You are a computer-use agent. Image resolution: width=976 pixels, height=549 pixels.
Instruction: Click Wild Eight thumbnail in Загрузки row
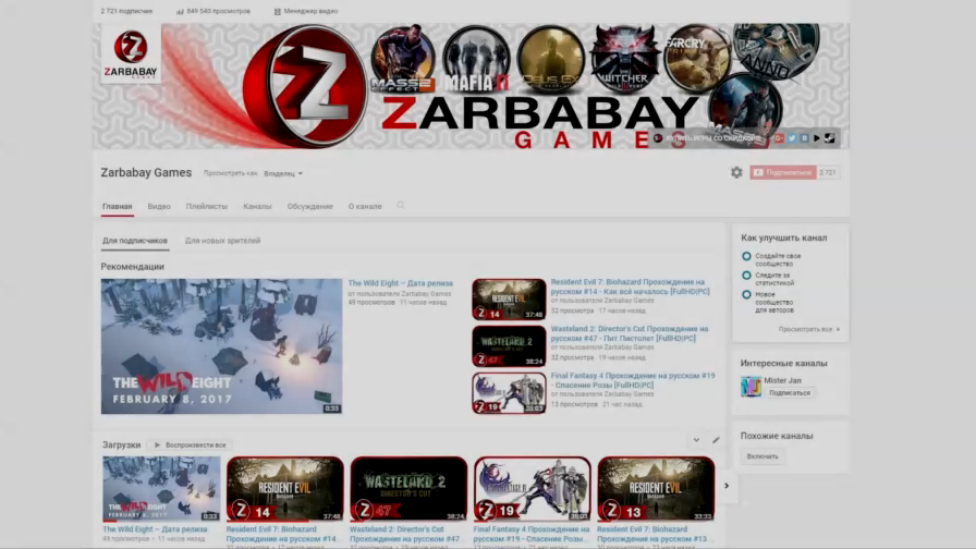click(161, 489)
